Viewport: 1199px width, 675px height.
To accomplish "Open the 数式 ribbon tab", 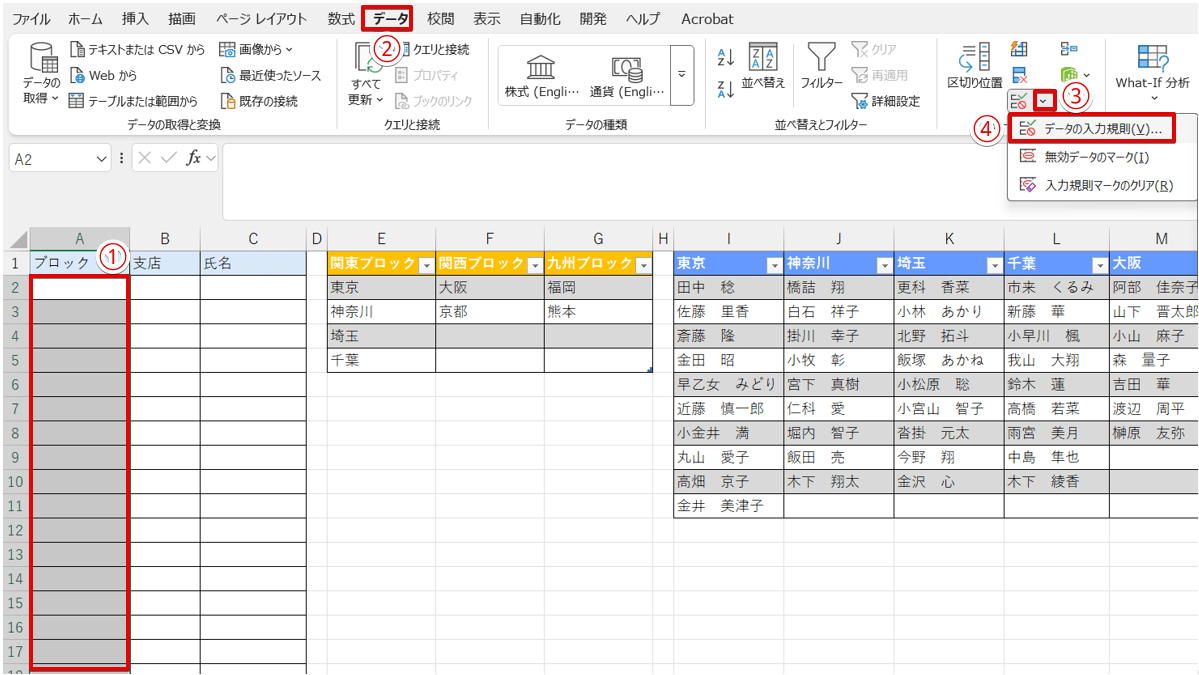I will 340,19.
